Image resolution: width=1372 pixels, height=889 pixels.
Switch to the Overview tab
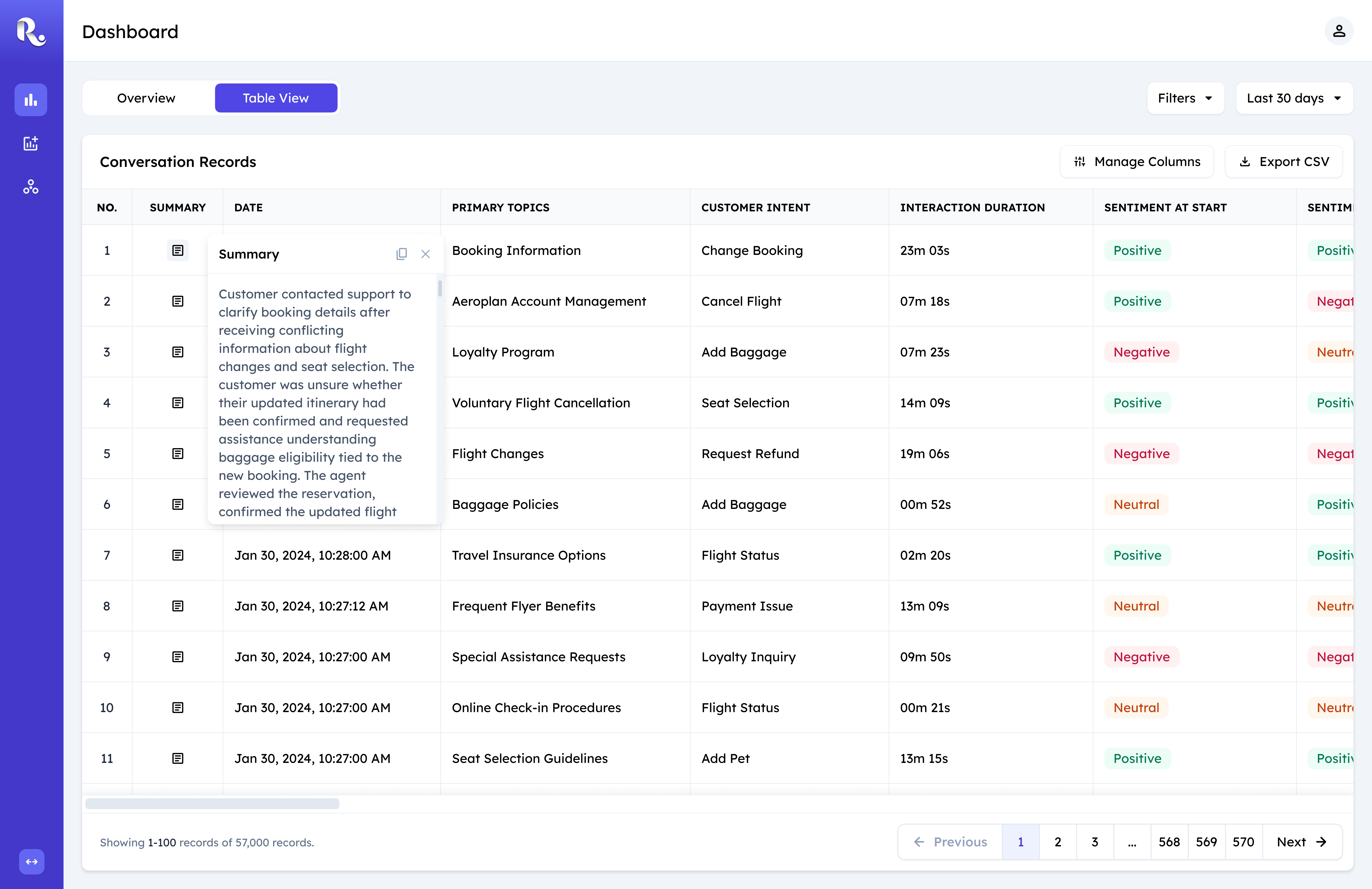(x=146, y=98)
